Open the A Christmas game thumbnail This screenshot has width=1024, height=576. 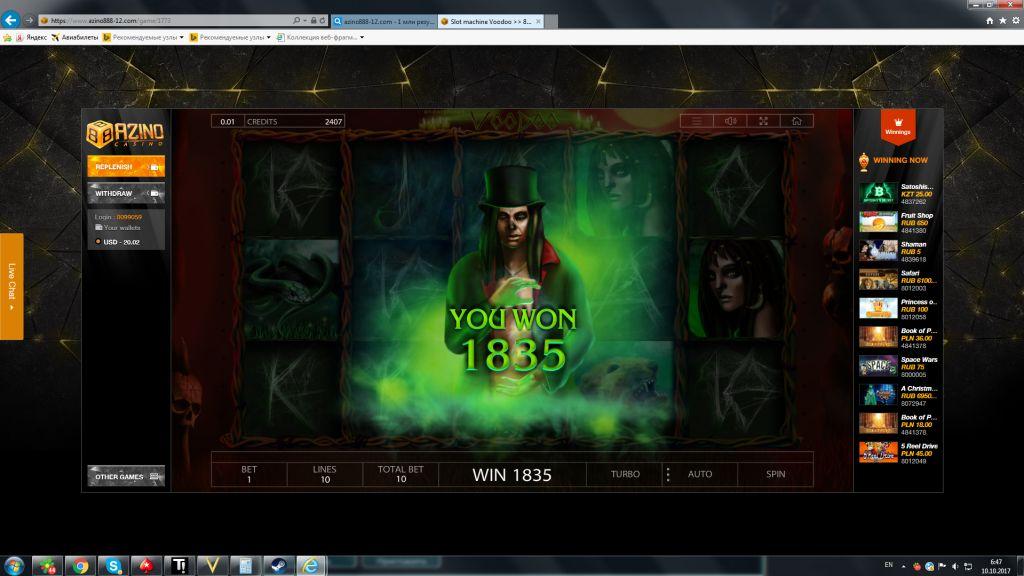(x=878, y=395)
